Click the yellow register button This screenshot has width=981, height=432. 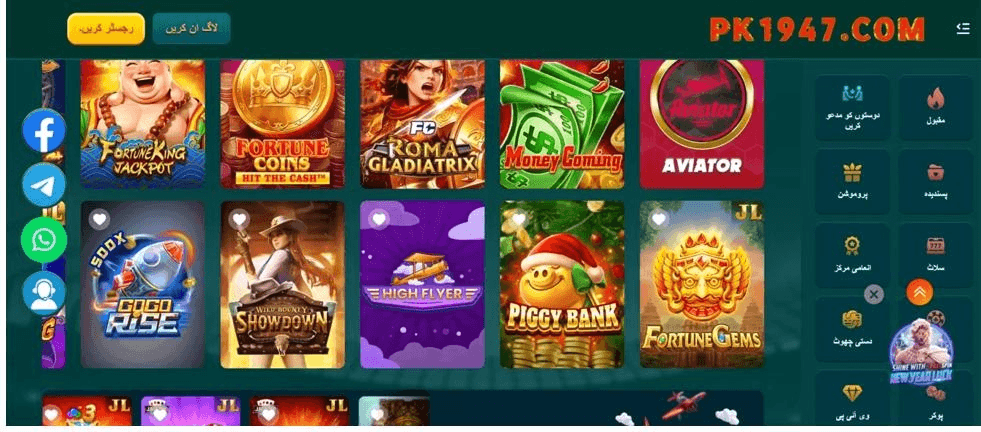click(106, 29)
